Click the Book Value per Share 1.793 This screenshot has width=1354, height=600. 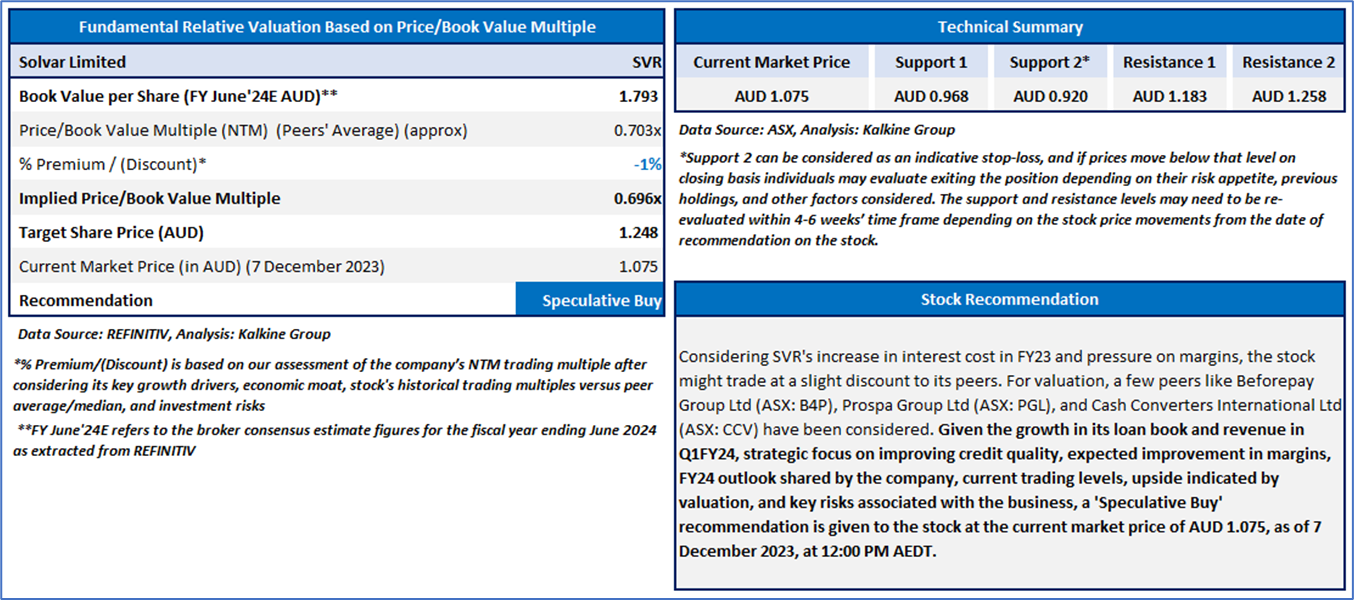pos(638,96)
